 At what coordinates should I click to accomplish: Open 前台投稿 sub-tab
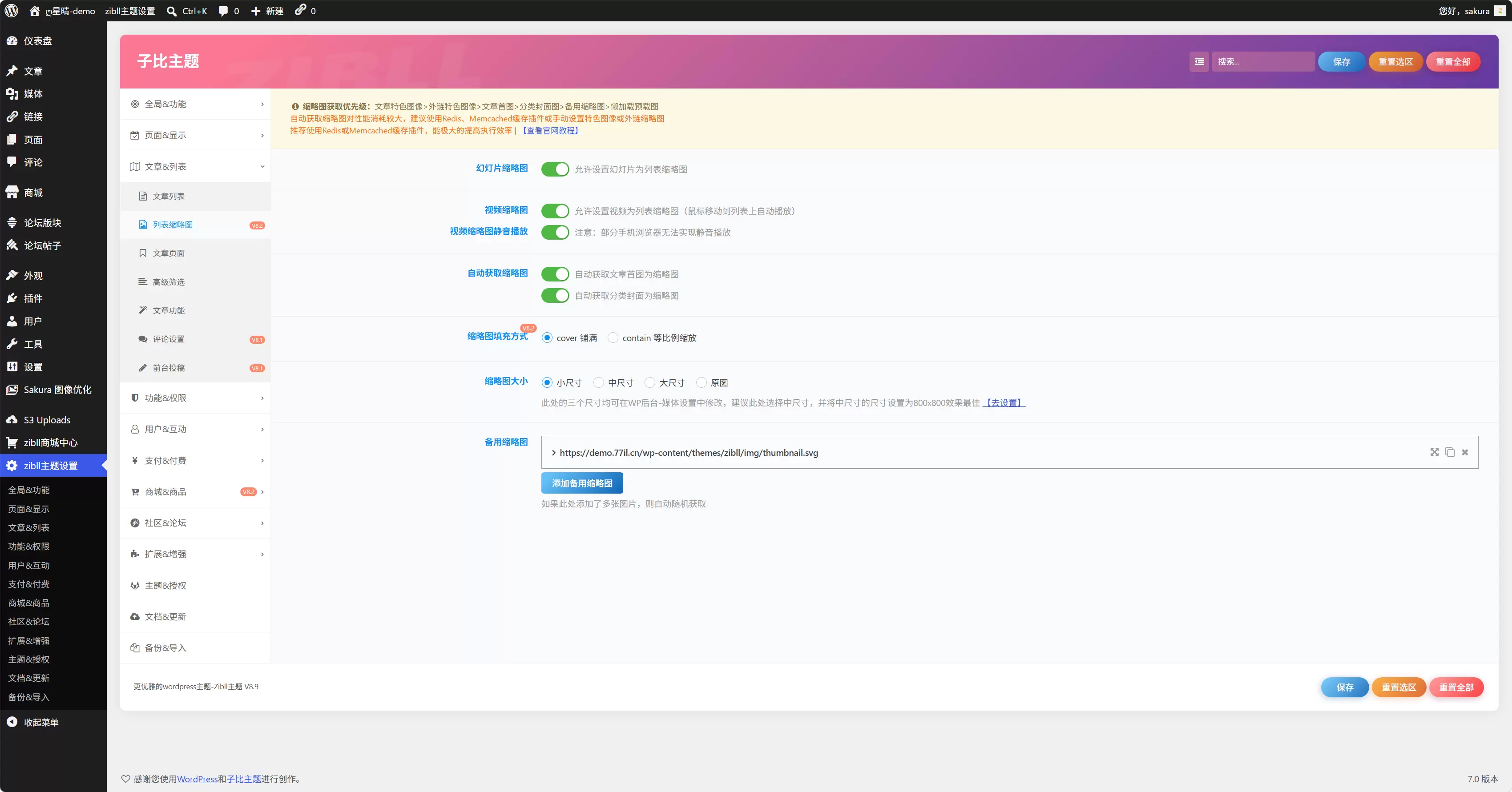tap(195, 368)
